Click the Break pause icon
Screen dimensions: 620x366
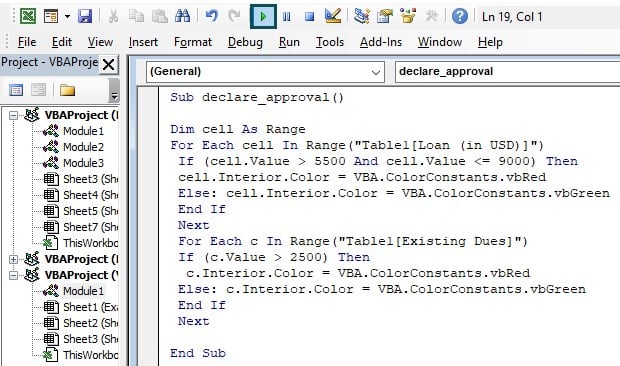tap(287, 17)
